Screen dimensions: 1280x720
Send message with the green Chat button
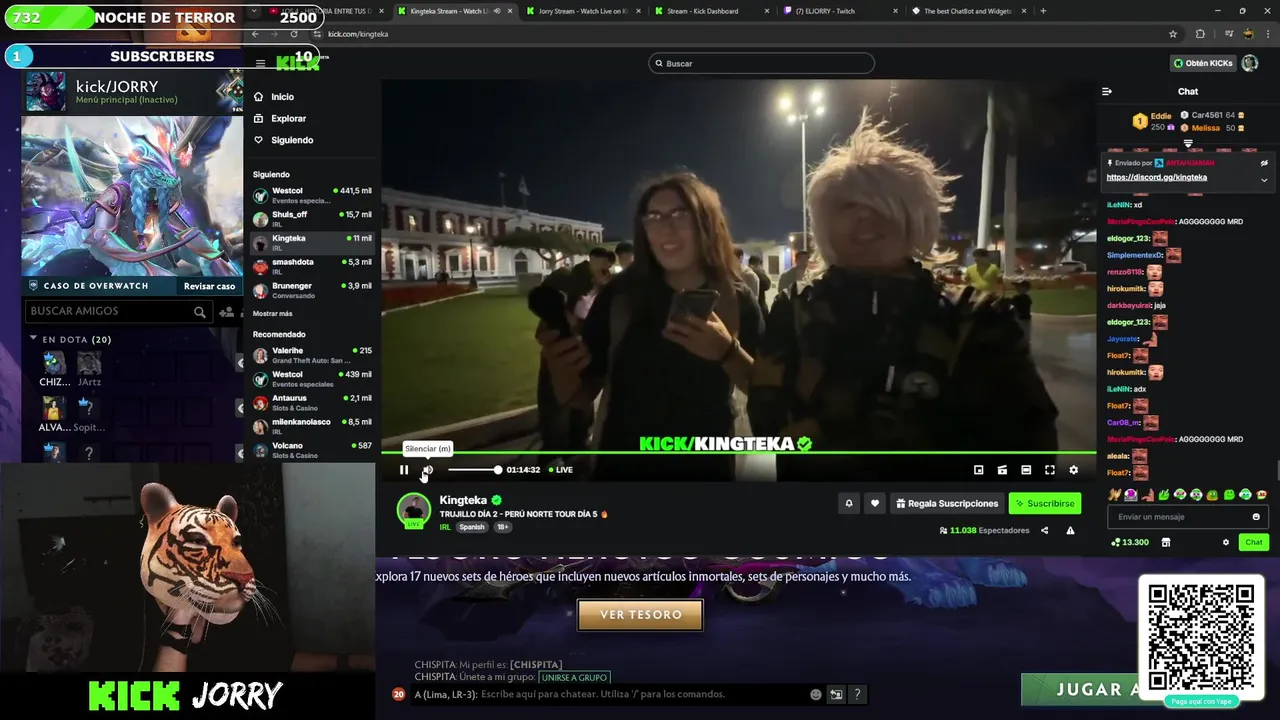point(1254,542)
